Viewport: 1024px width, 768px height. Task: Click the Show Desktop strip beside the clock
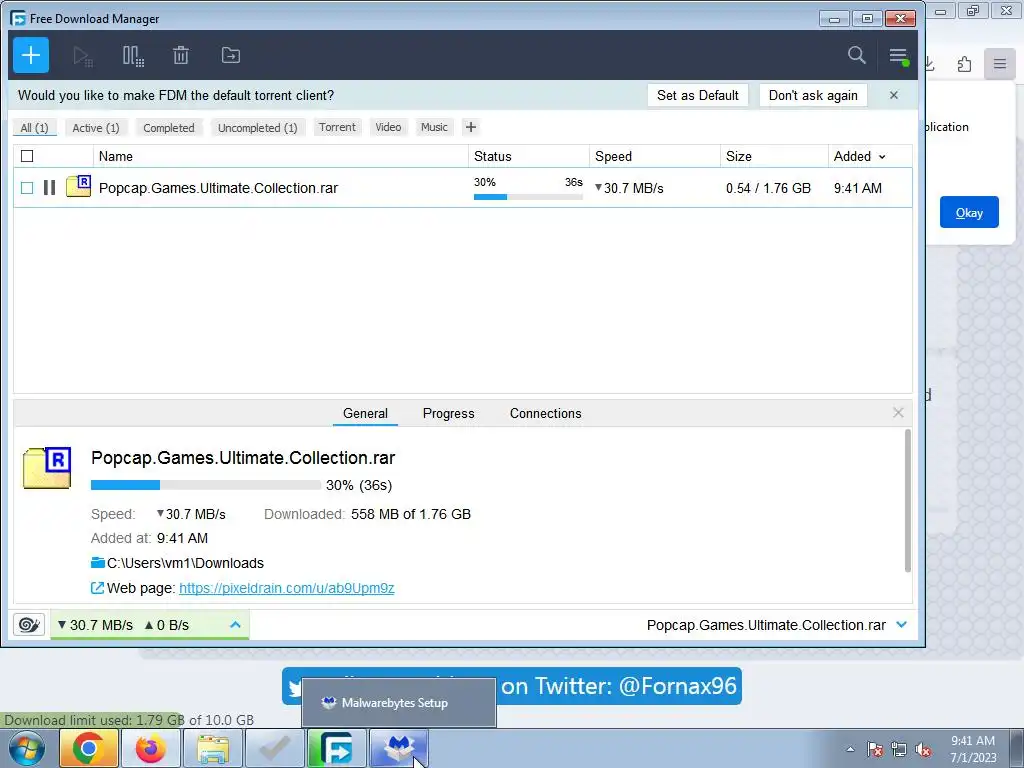coord(1017,748)
